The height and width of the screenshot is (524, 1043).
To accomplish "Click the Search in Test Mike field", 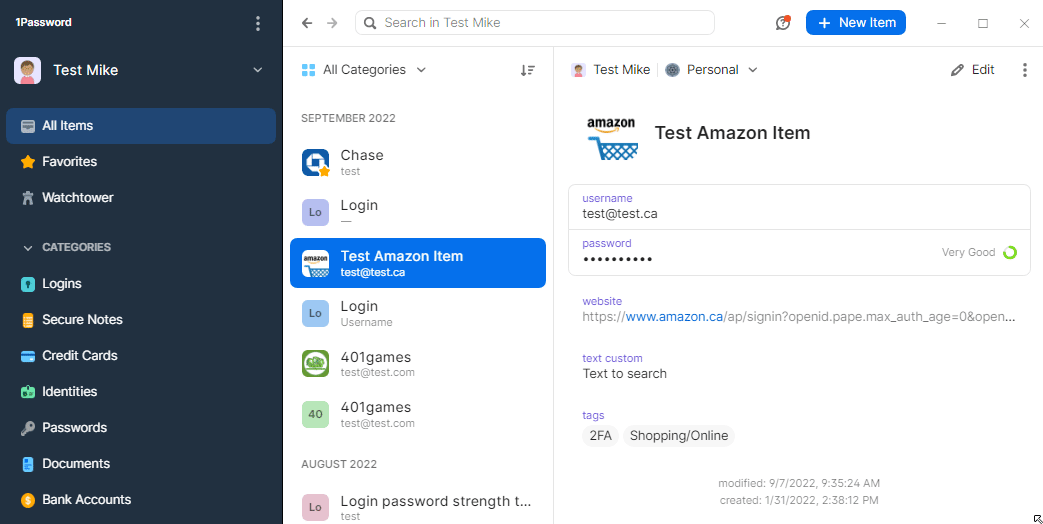I will coord(535,23).
